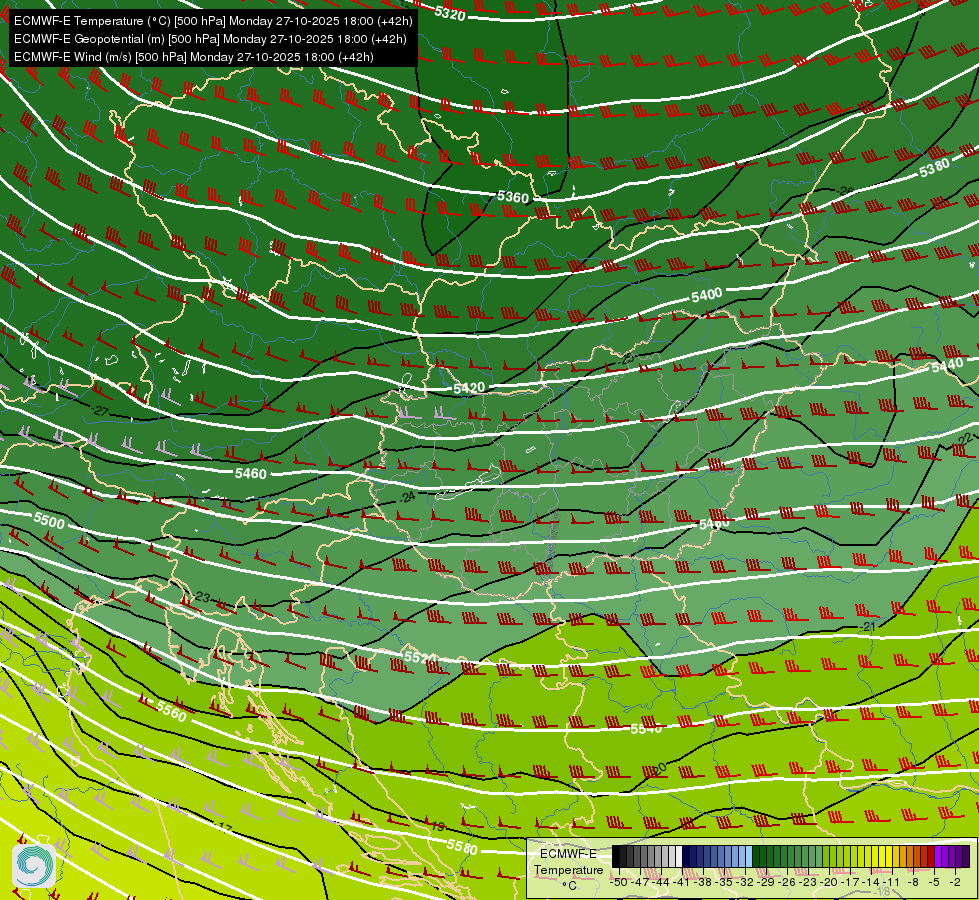Screen dimensions: 979x900
Task: Click the -44 tick label in legend
Action: click(661, 882)
